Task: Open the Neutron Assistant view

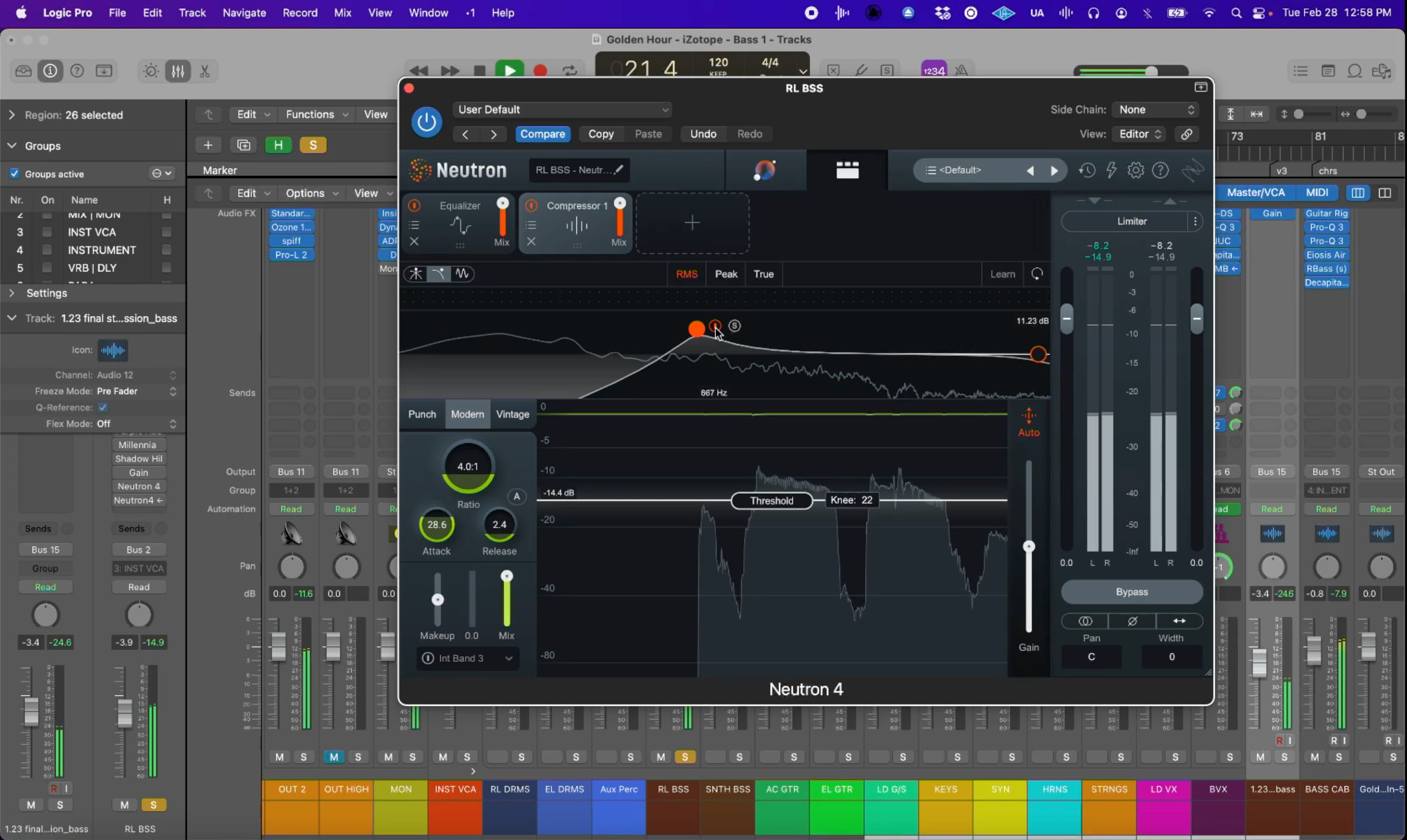Action: [x=765, y=170]
